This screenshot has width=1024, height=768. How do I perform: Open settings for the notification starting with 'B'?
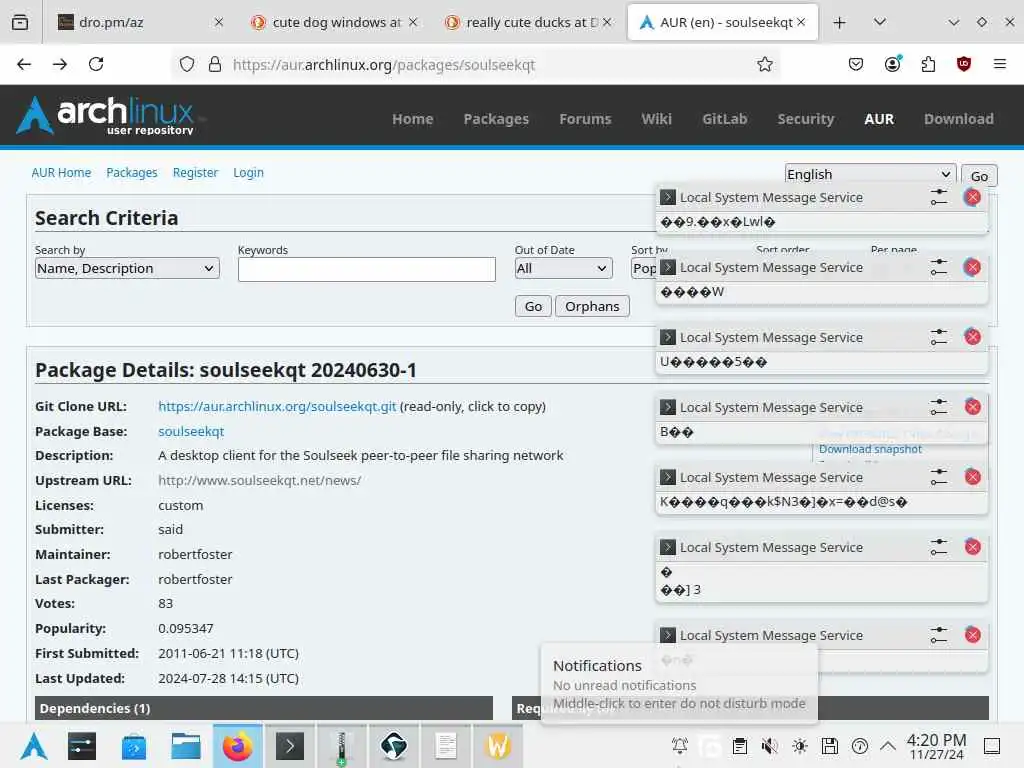938,407
